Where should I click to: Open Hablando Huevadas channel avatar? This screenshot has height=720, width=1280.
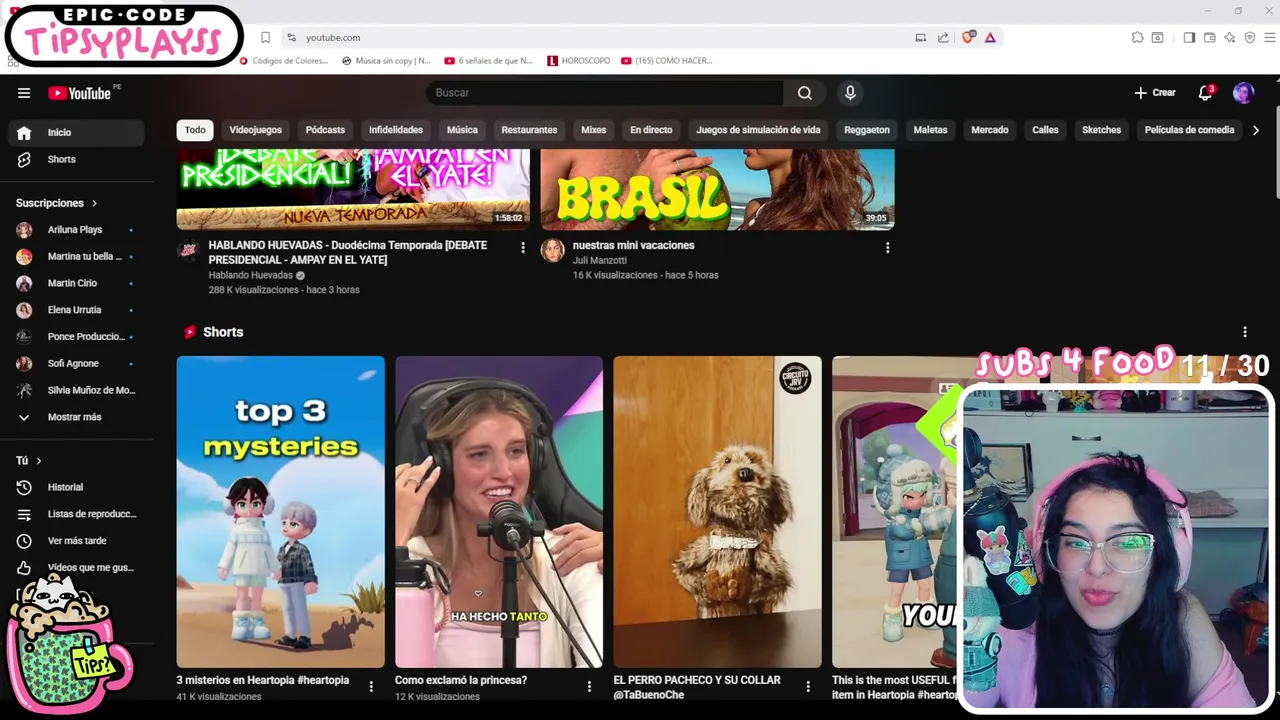click(188, 250)
